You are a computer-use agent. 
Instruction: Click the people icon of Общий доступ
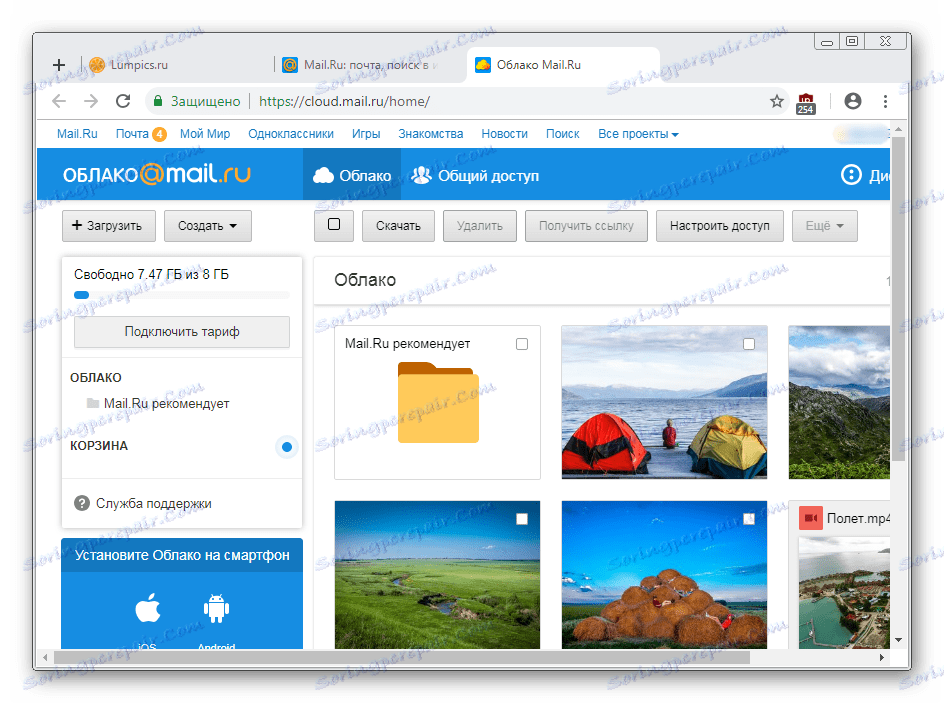point(421,176)
